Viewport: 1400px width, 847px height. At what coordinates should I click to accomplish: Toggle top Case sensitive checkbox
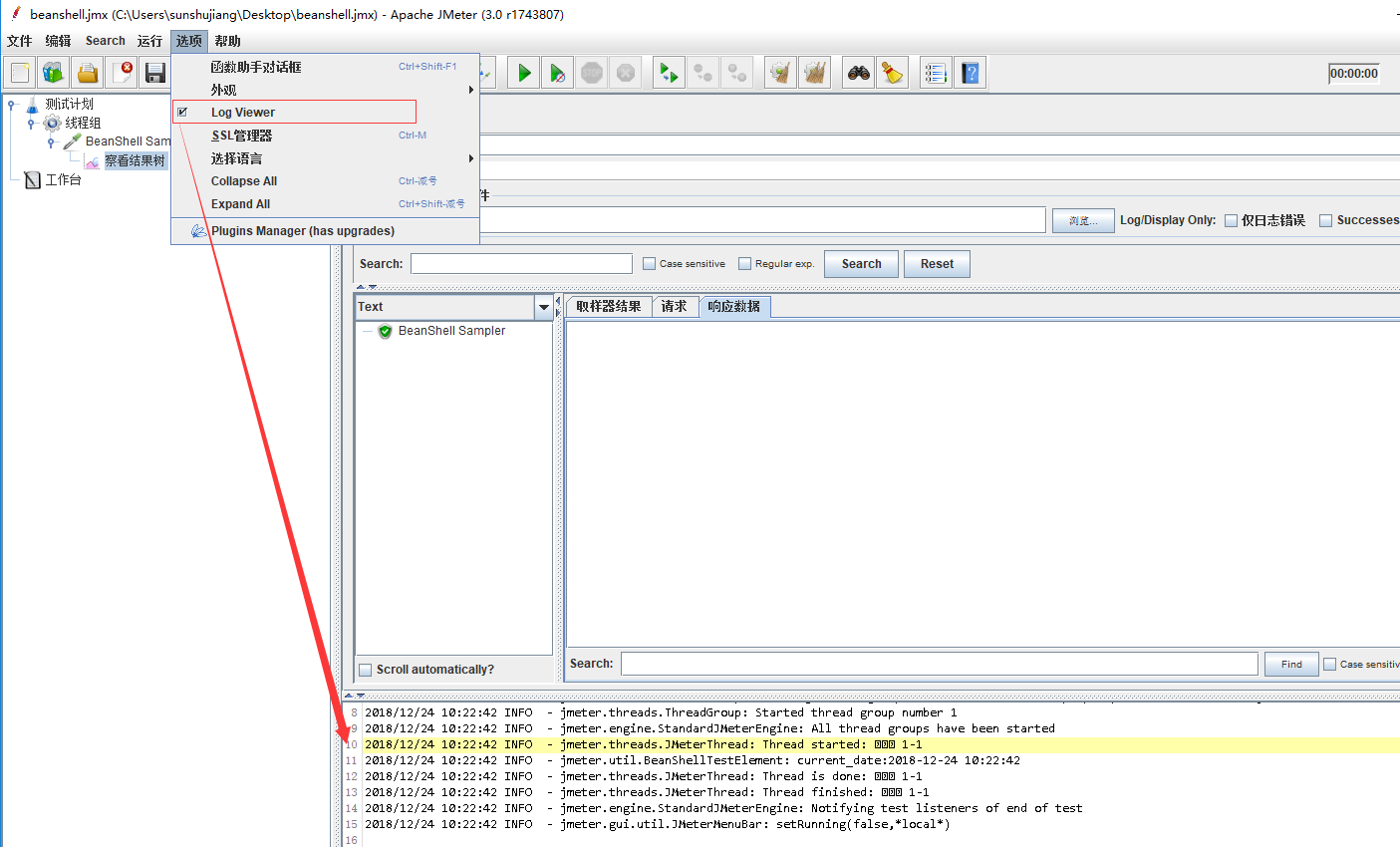tap(650, 264)
